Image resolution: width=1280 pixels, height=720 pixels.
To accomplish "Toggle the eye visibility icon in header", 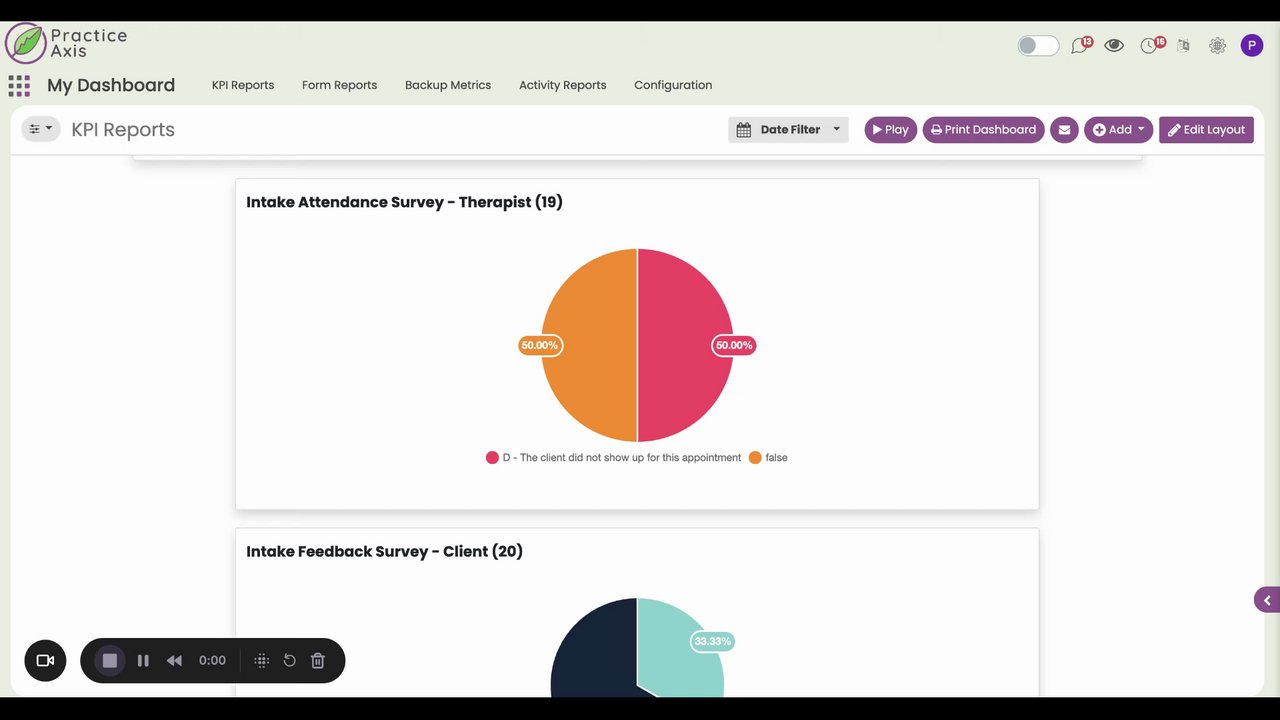I will [x=1114, y=45].
